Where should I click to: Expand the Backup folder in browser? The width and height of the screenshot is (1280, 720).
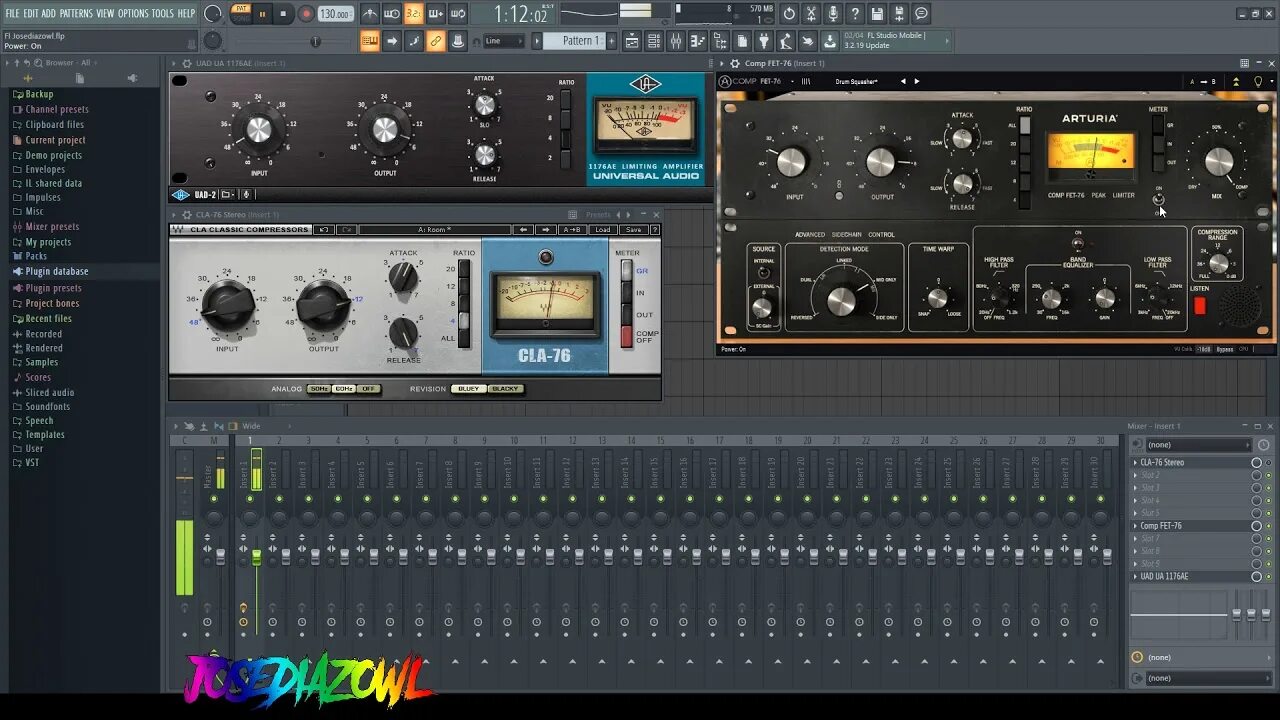pyautogui.click(x=39, y=94)
